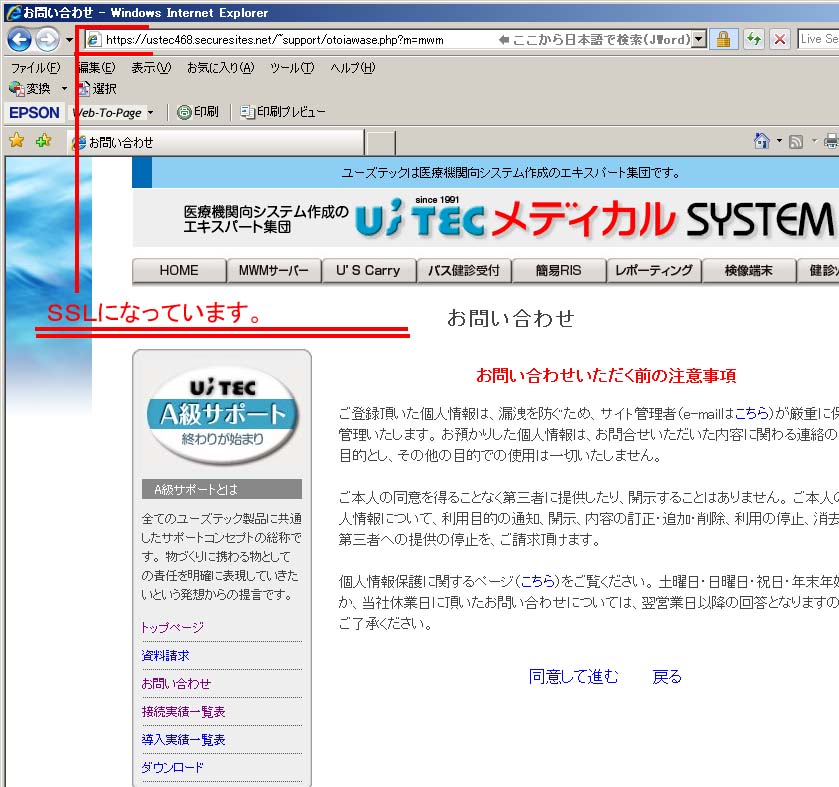Click the HOME navigation button

coord(179,271)
